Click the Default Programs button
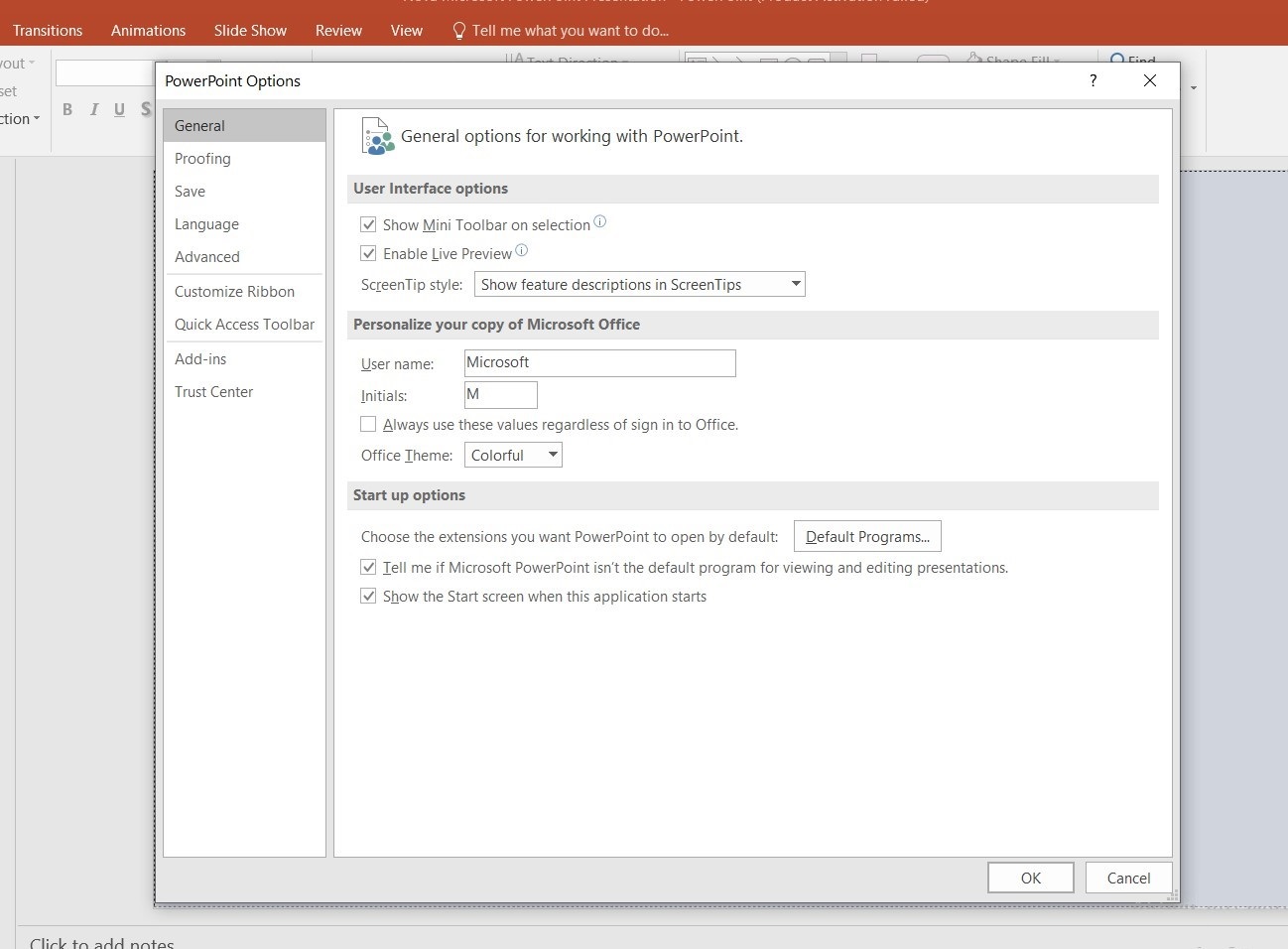The height and width of the screenshot is (949, 1288). pyautogui.click(x=867, y=537)
